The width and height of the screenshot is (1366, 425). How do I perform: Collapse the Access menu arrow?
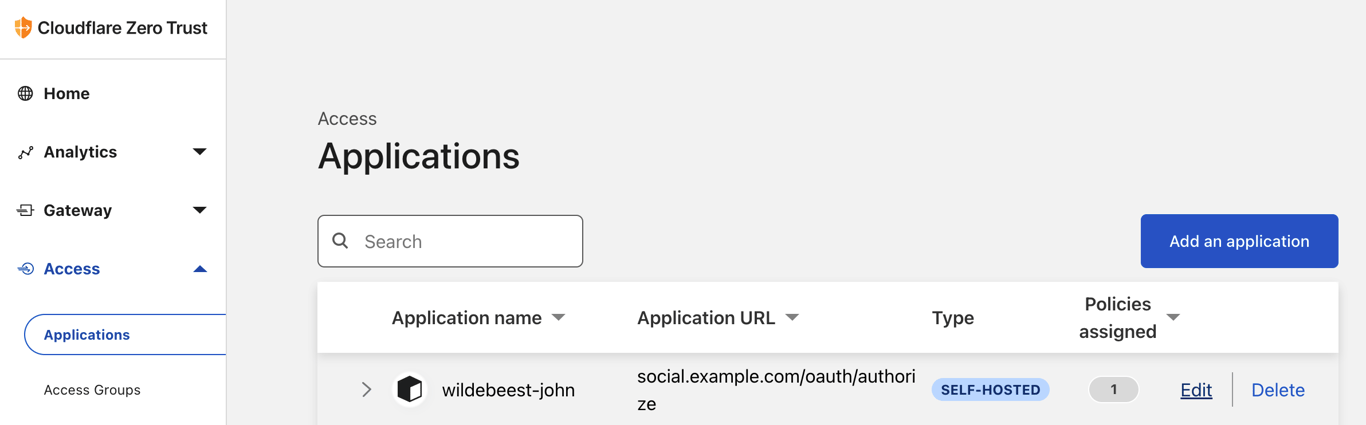[x=200, y=269]
